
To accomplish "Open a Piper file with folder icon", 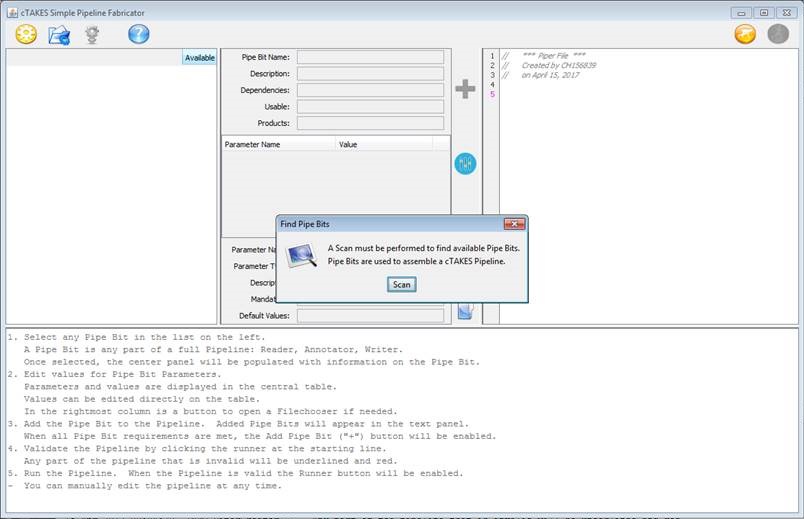I will click(59, 34).
